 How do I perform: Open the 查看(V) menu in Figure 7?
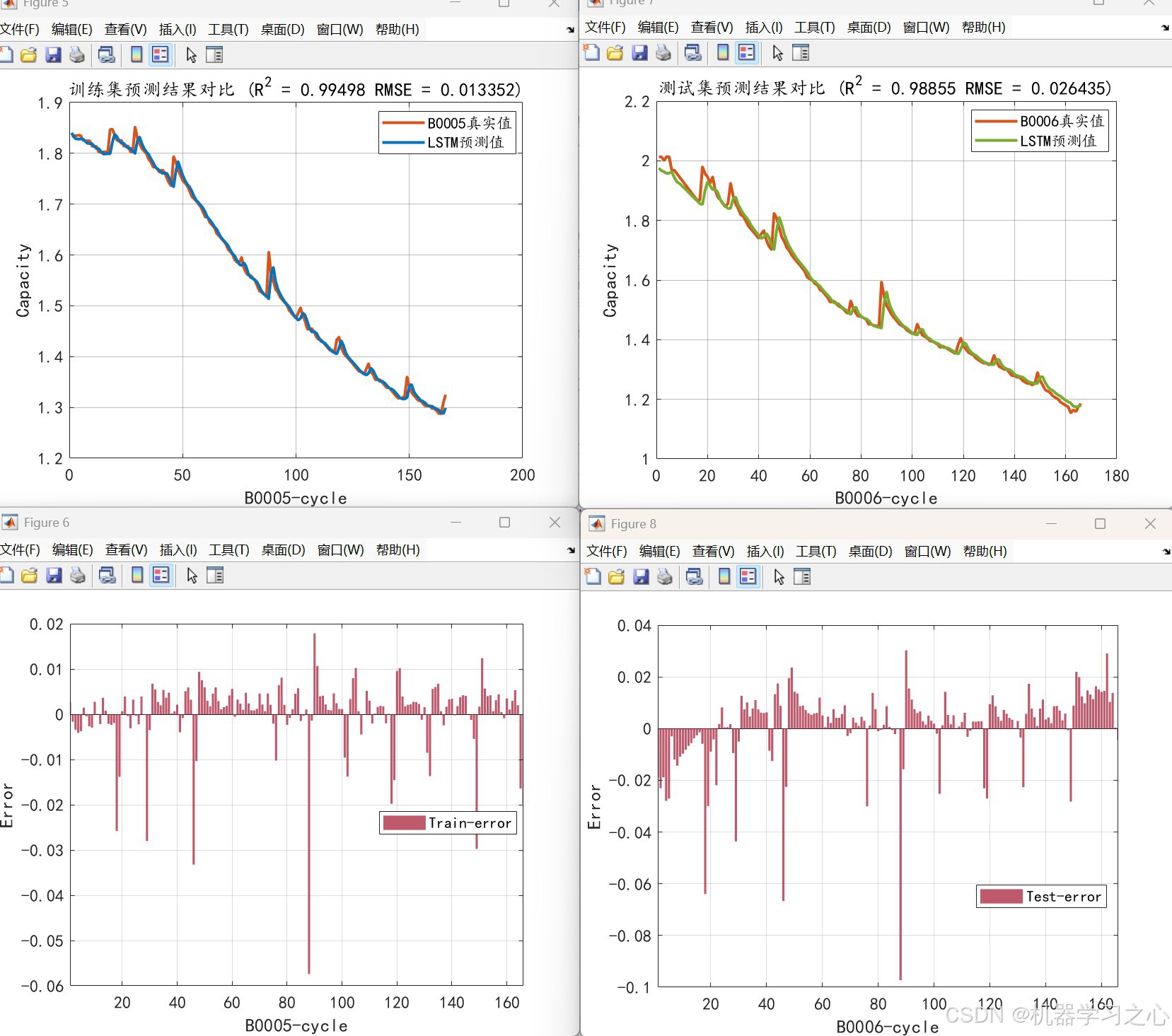712,28
